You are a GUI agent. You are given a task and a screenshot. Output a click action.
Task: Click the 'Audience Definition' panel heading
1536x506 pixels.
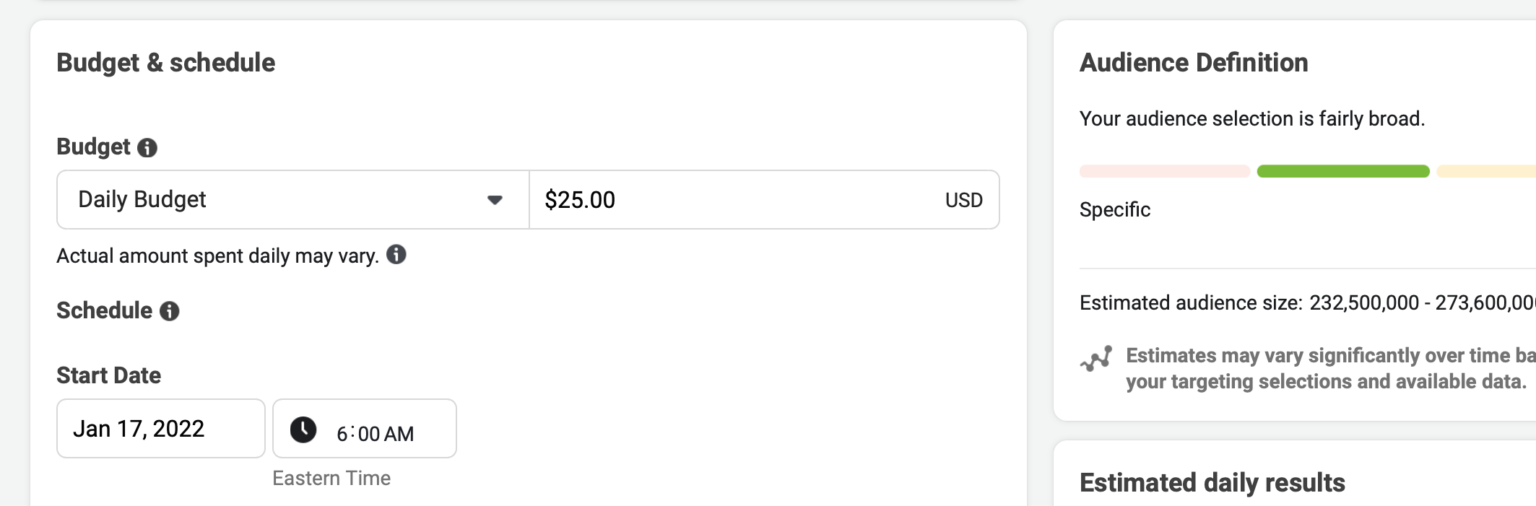tap(1193, 63)
